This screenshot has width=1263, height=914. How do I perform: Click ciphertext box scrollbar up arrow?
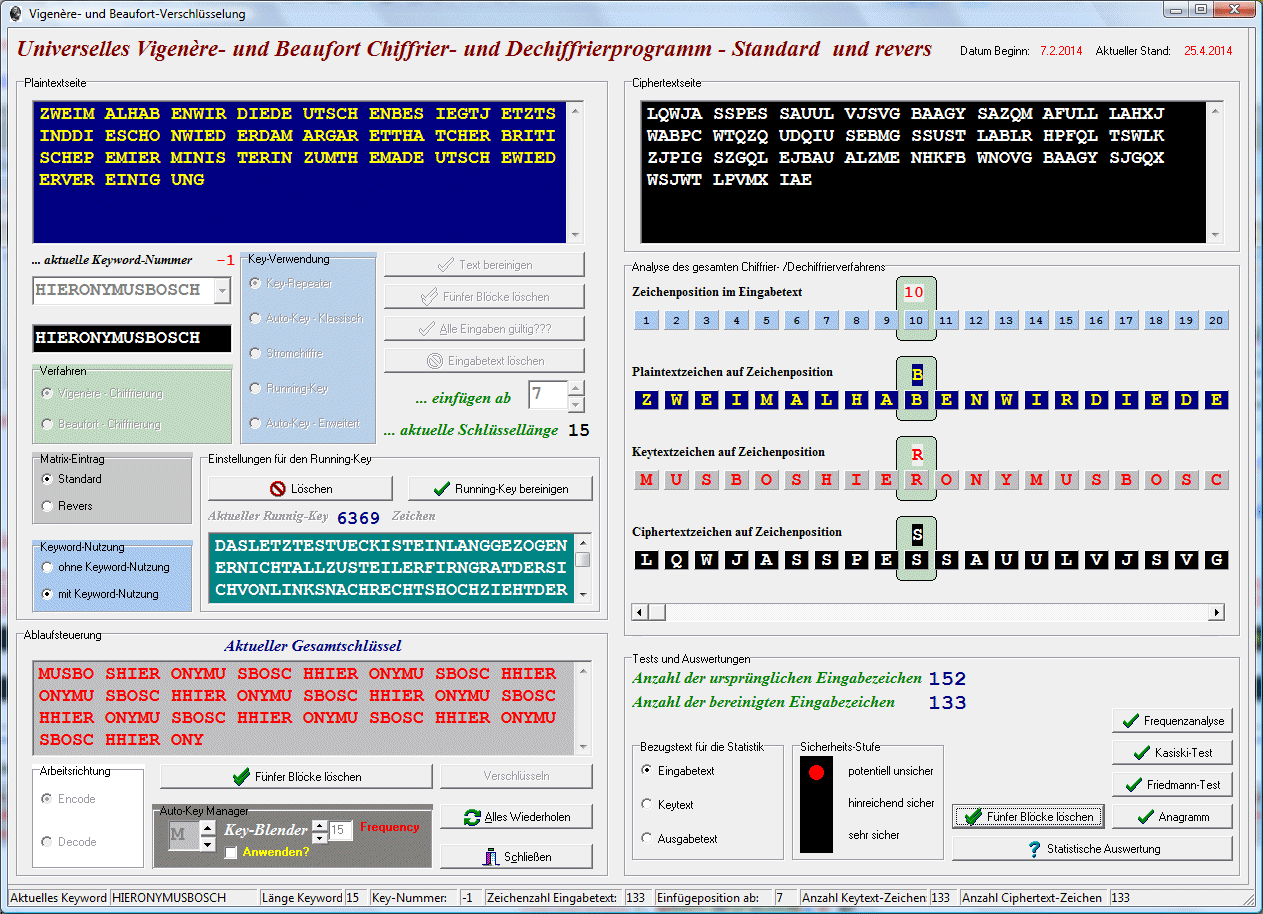1215,109
